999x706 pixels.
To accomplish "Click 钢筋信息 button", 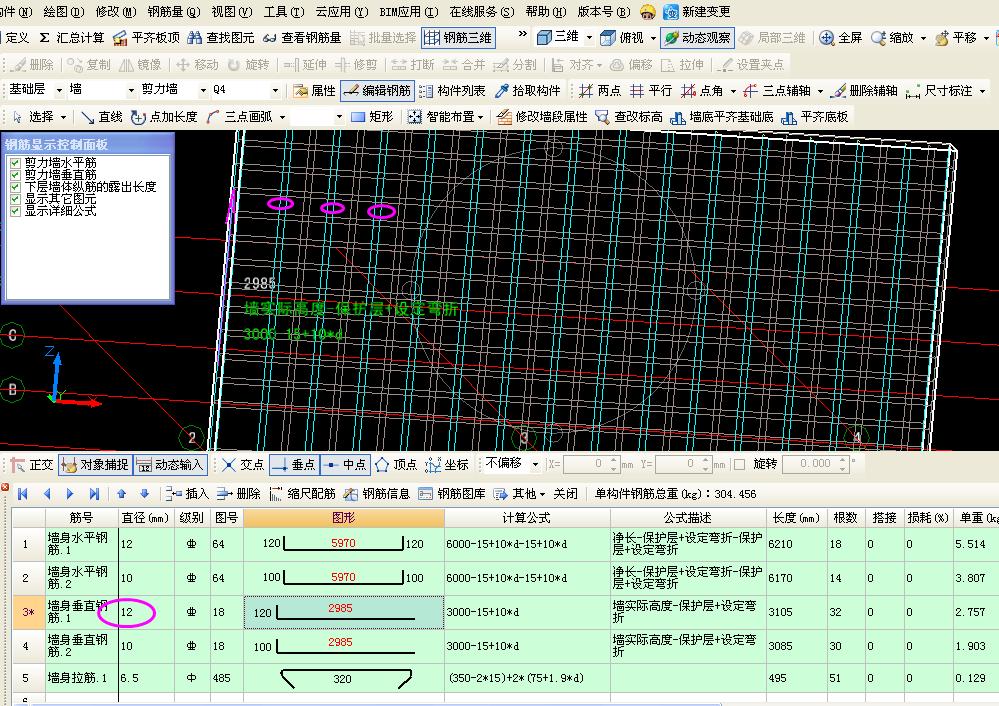I will click(377, 493).
